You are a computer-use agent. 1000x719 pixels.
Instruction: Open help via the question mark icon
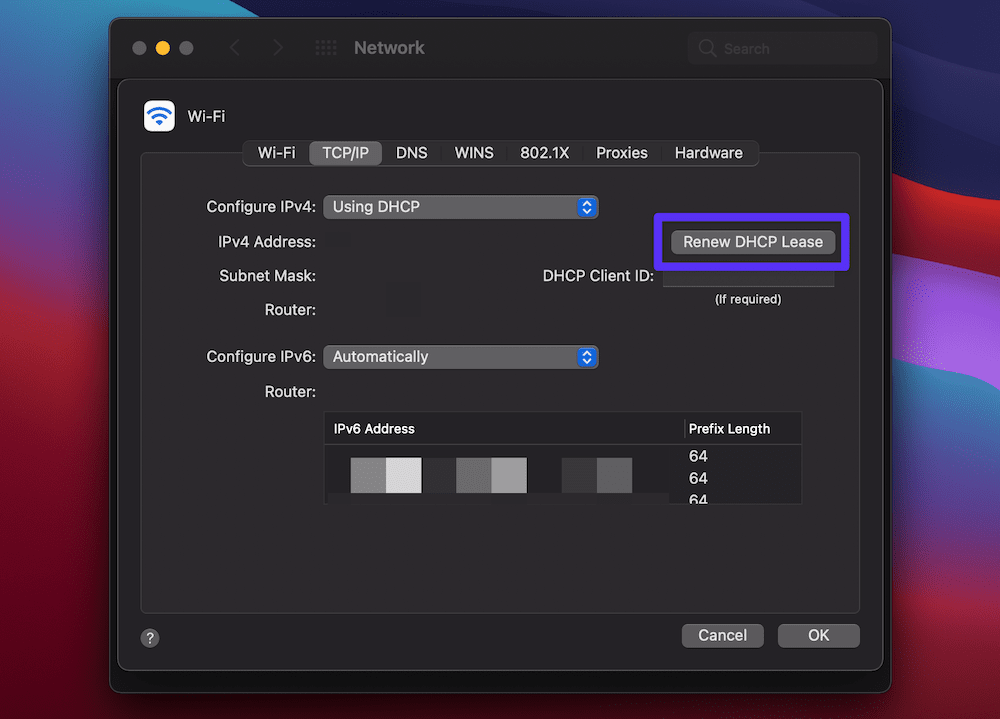pyautogui.click(x=150, y=637)
